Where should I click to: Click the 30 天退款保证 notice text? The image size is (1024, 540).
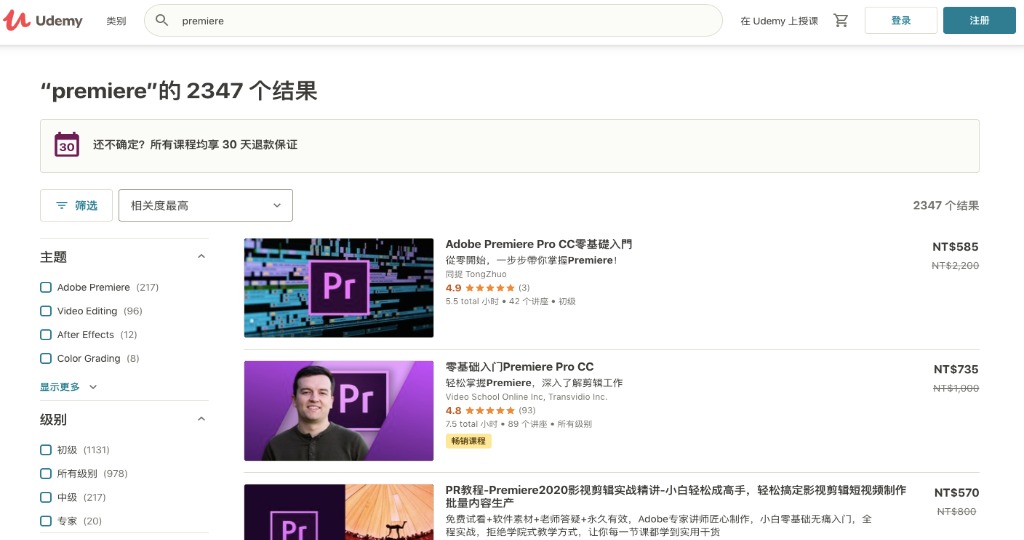pos(195,145)
